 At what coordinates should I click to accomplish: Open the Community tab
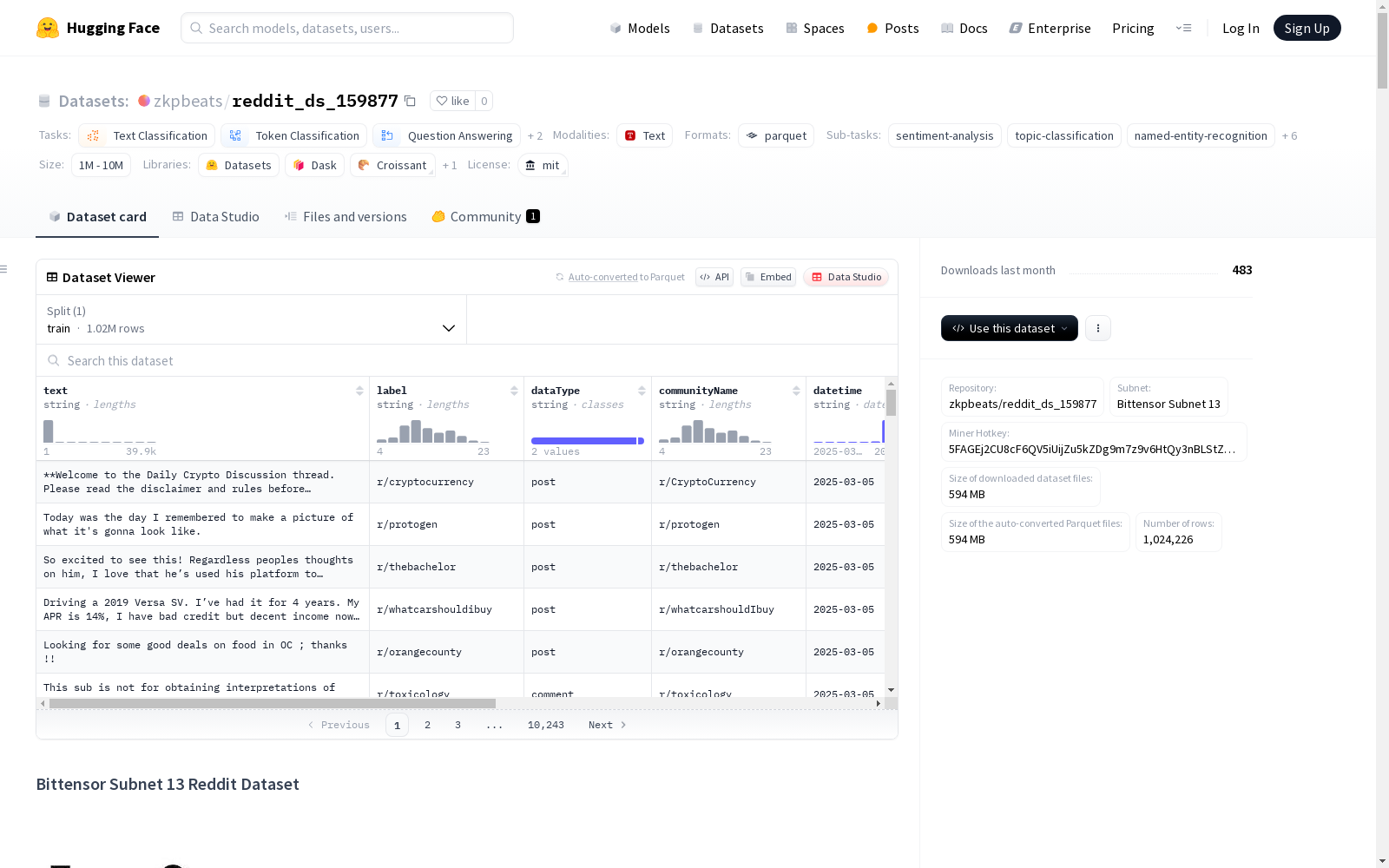point(485,217)
